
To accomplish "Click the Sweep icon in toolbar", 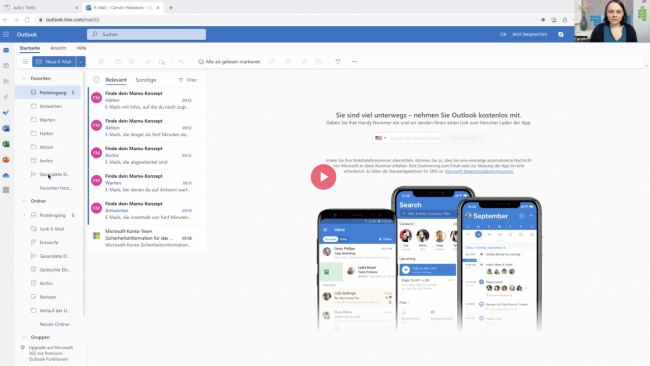I will (148, 61).
